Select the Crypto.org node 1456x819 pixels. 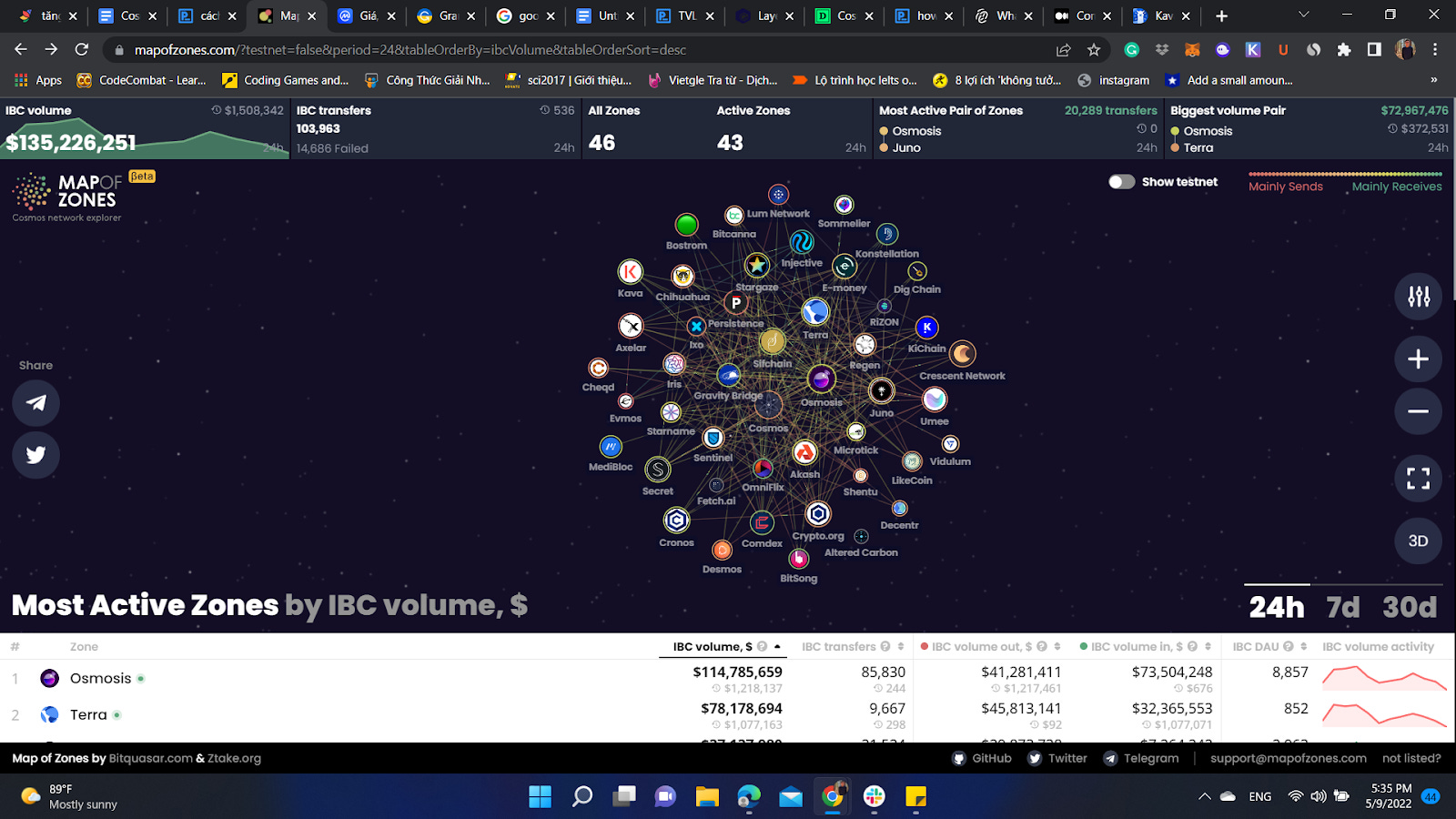tap(818, 514)
